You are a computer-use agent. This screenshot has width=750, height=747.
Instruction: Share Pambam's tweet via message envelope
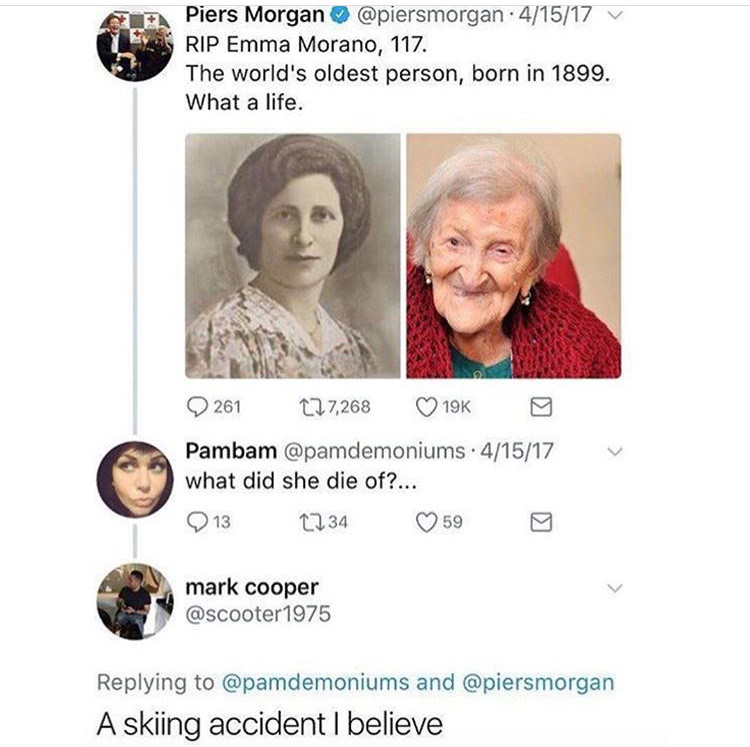pos(541,522)
